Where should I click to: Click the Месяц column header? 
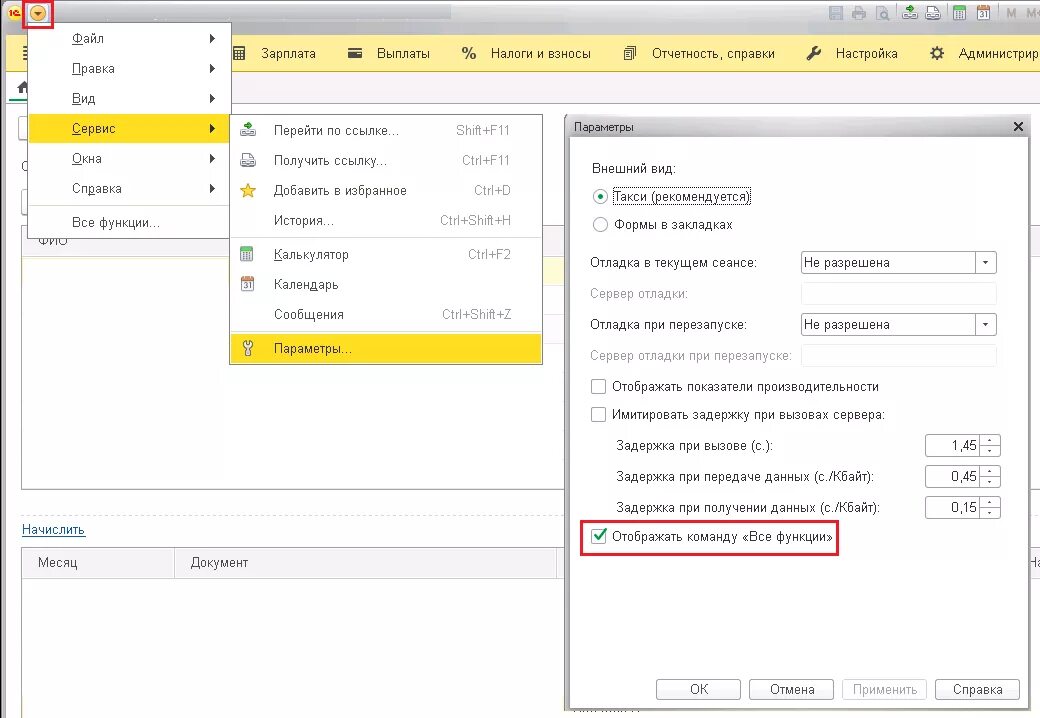(x=98, y=563)
